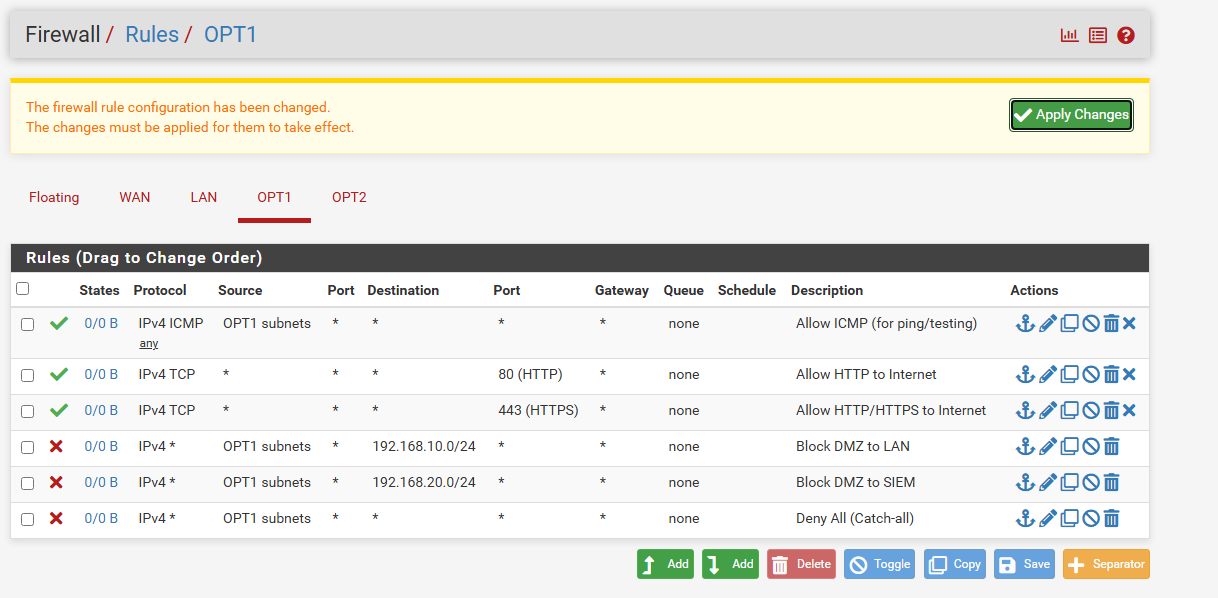Click the Rules breadcrumb link
Viewport: 1218px width, 598px height.
click(152, 34)
